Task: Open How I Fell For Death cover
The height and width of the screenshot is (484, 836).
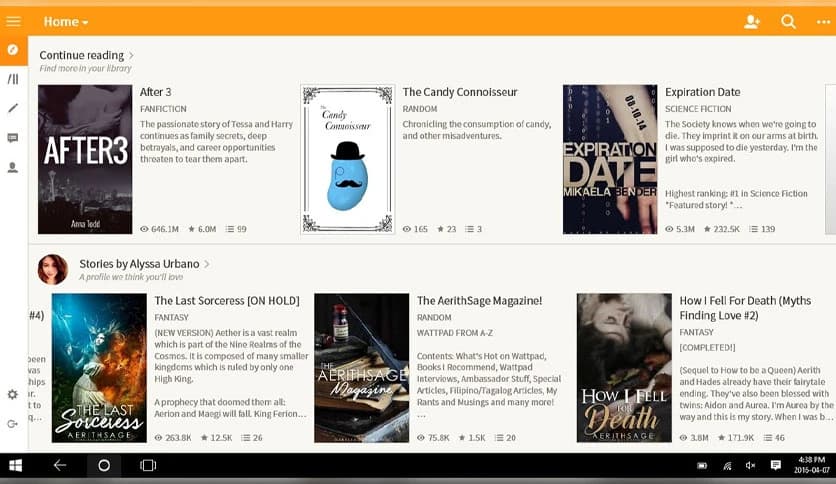Action: tap(624, 368)
